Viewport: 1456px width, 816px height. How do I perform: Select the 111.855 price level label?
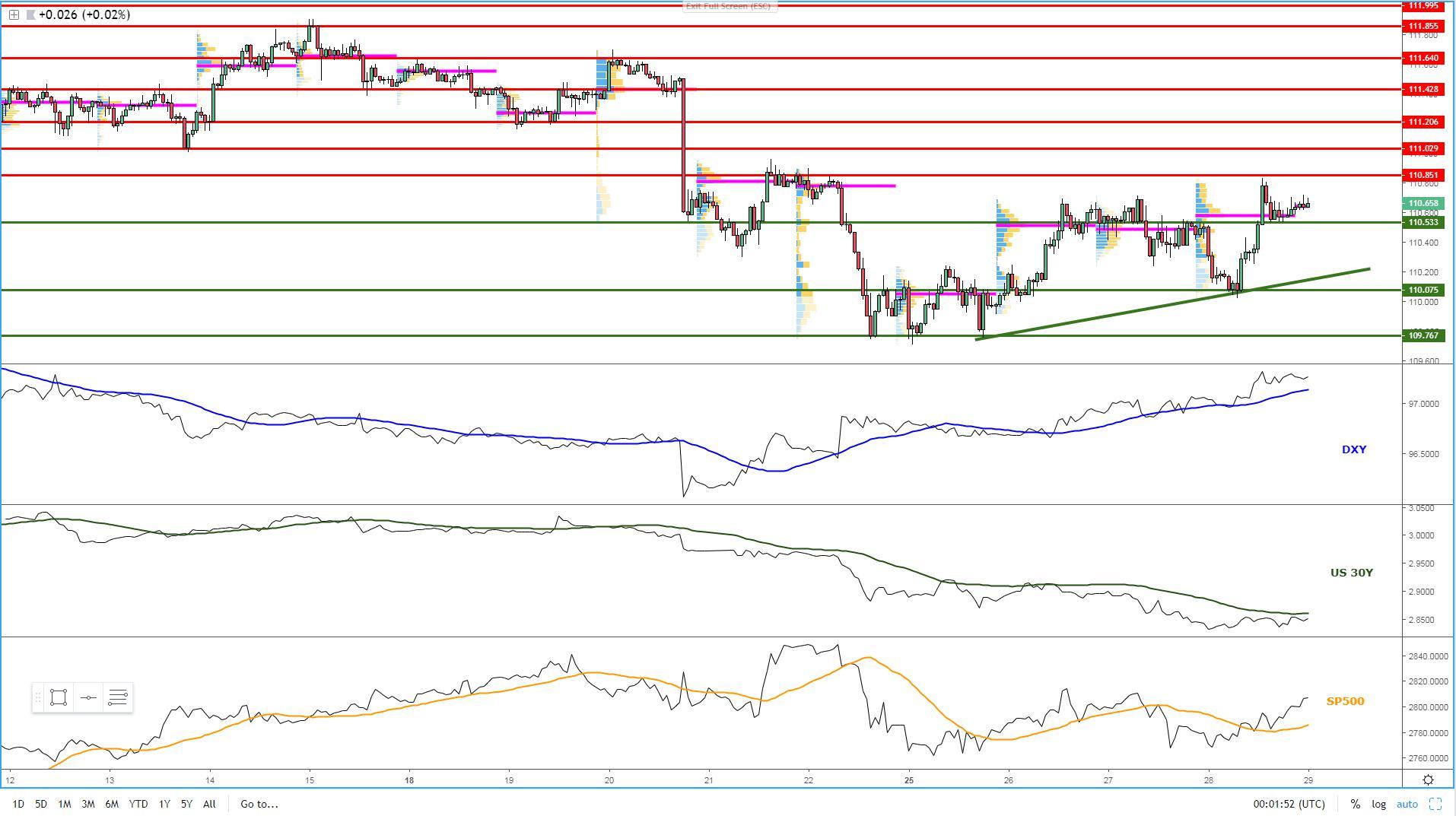[x=1423, y=26]
